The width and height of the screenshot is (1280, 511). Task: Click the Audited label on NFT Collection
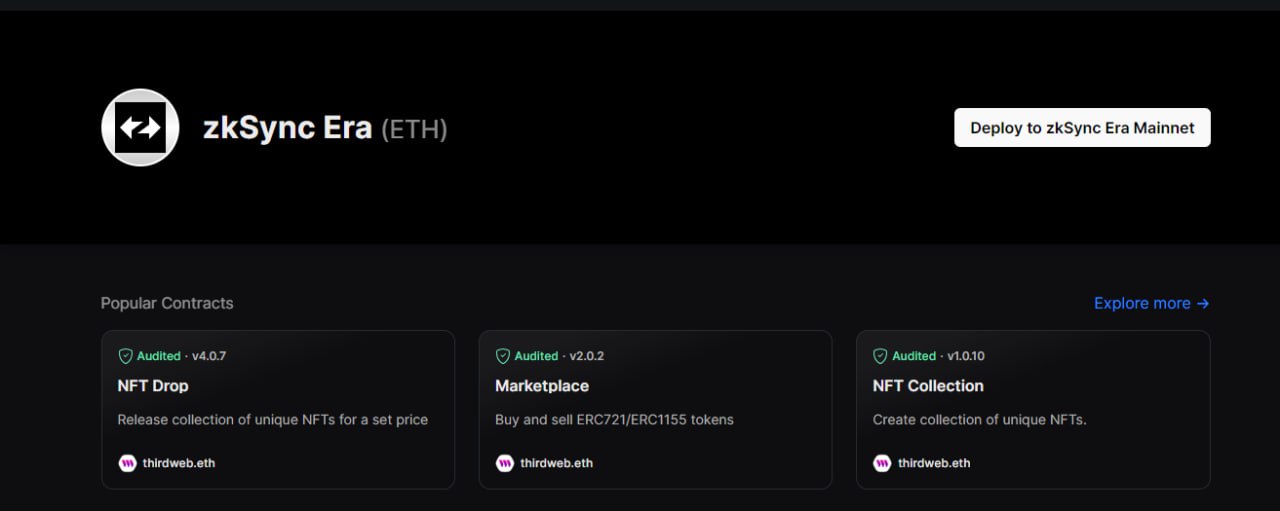tap(914, 356)
